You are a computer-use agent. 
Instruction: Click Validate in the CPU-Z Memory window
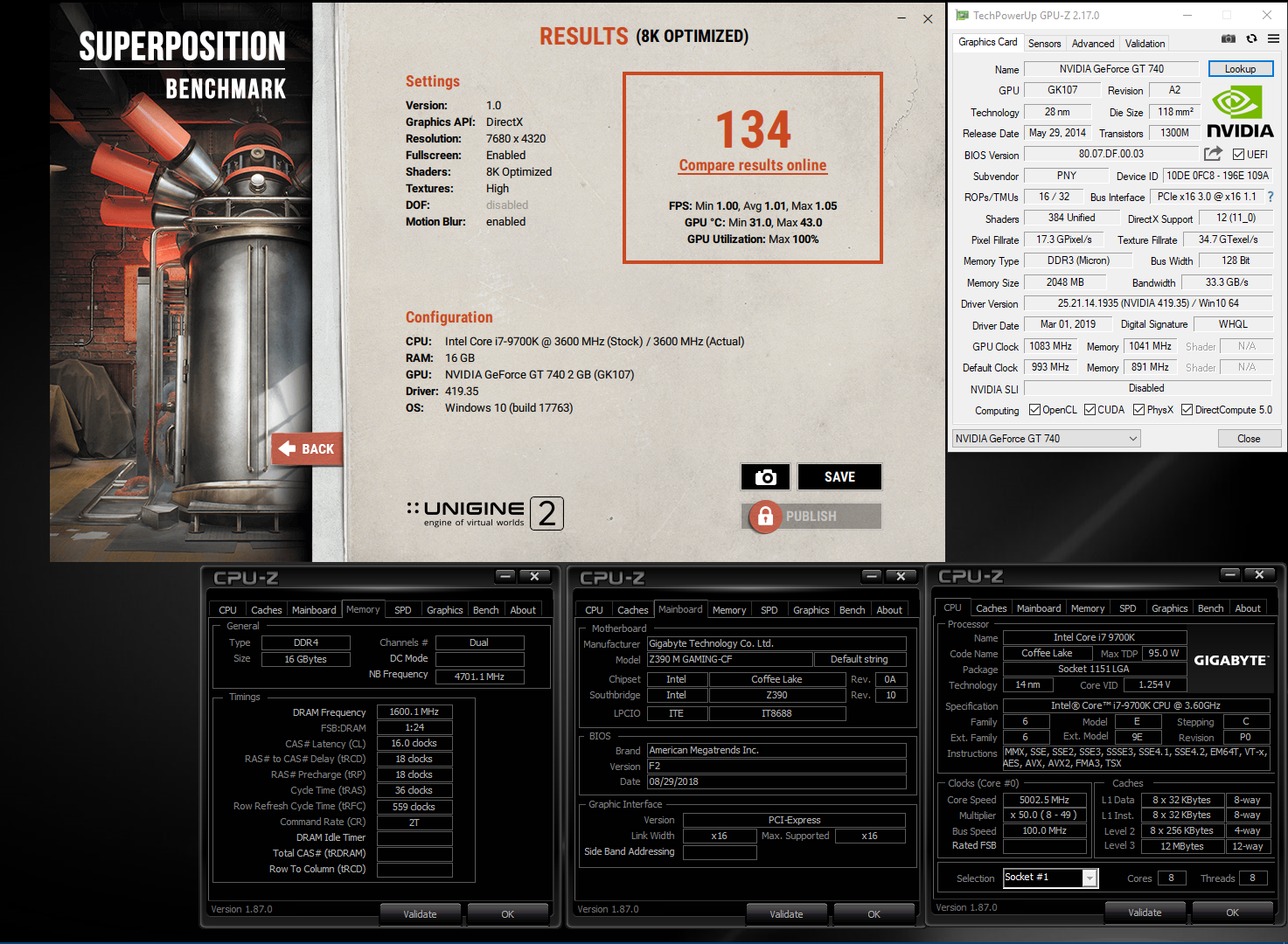(x=420, y=914)
